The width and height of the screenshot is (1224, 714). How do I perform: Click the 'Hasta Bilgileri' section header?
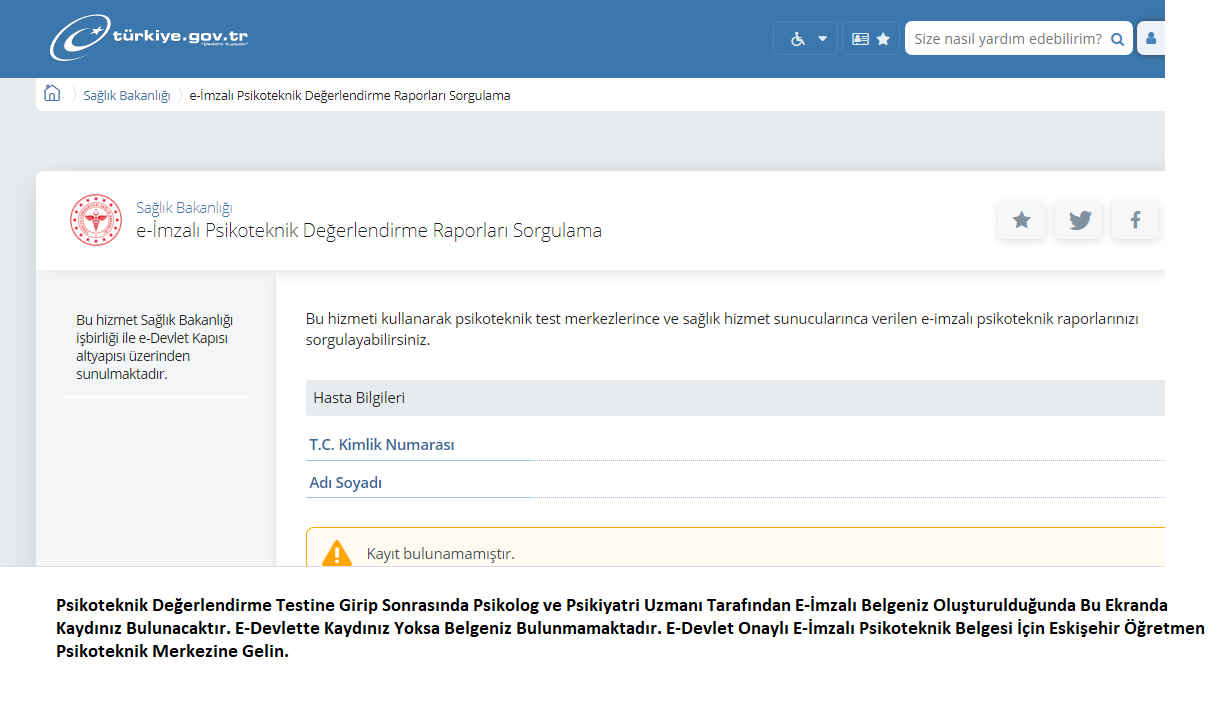click(x=735, y=398)
